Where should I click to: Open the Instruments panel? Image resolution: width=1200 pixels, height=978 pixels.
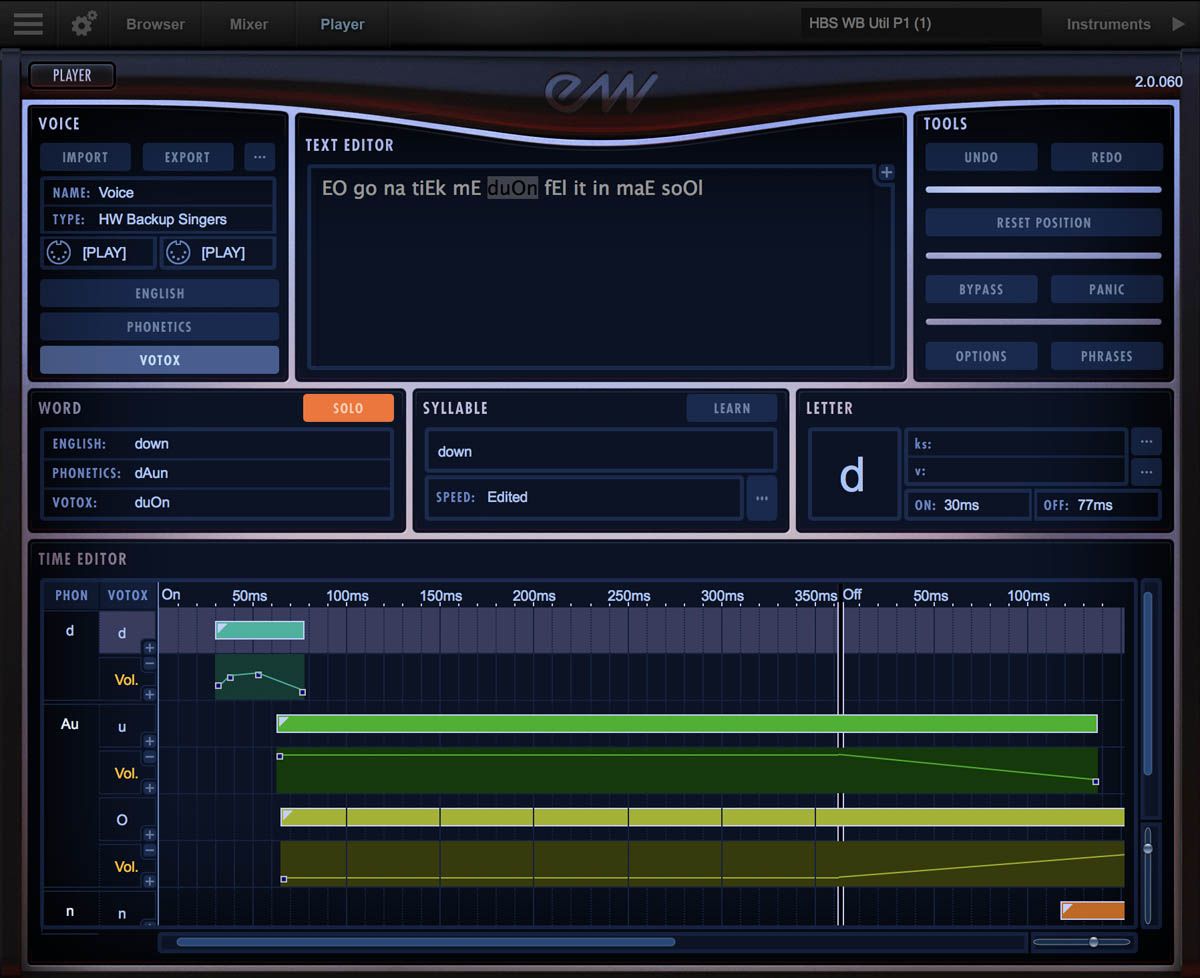click(1108, 24)
